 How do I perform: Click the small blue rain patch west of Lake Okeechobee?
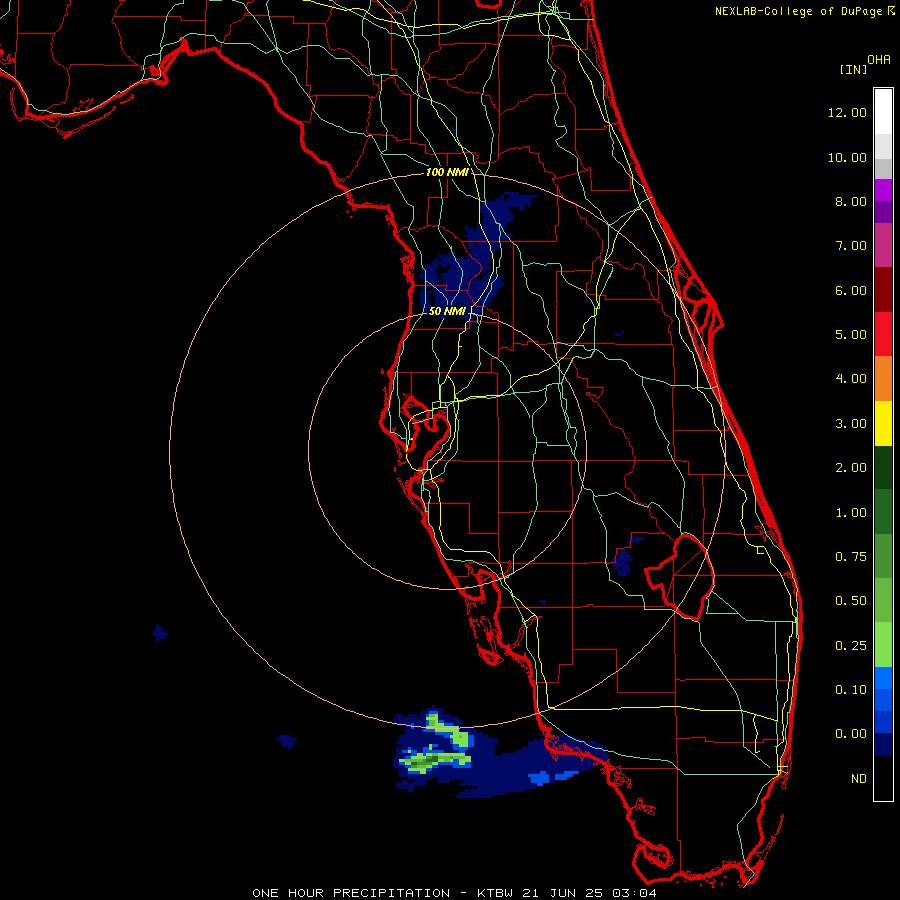point(622,560)
